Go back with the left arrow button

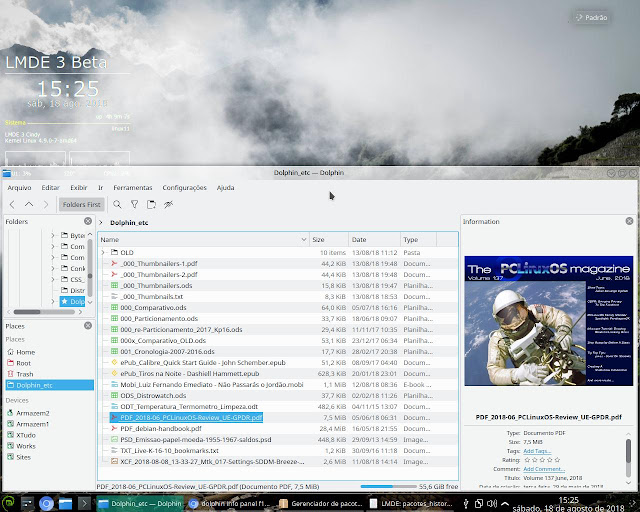[x=12, y=205]
